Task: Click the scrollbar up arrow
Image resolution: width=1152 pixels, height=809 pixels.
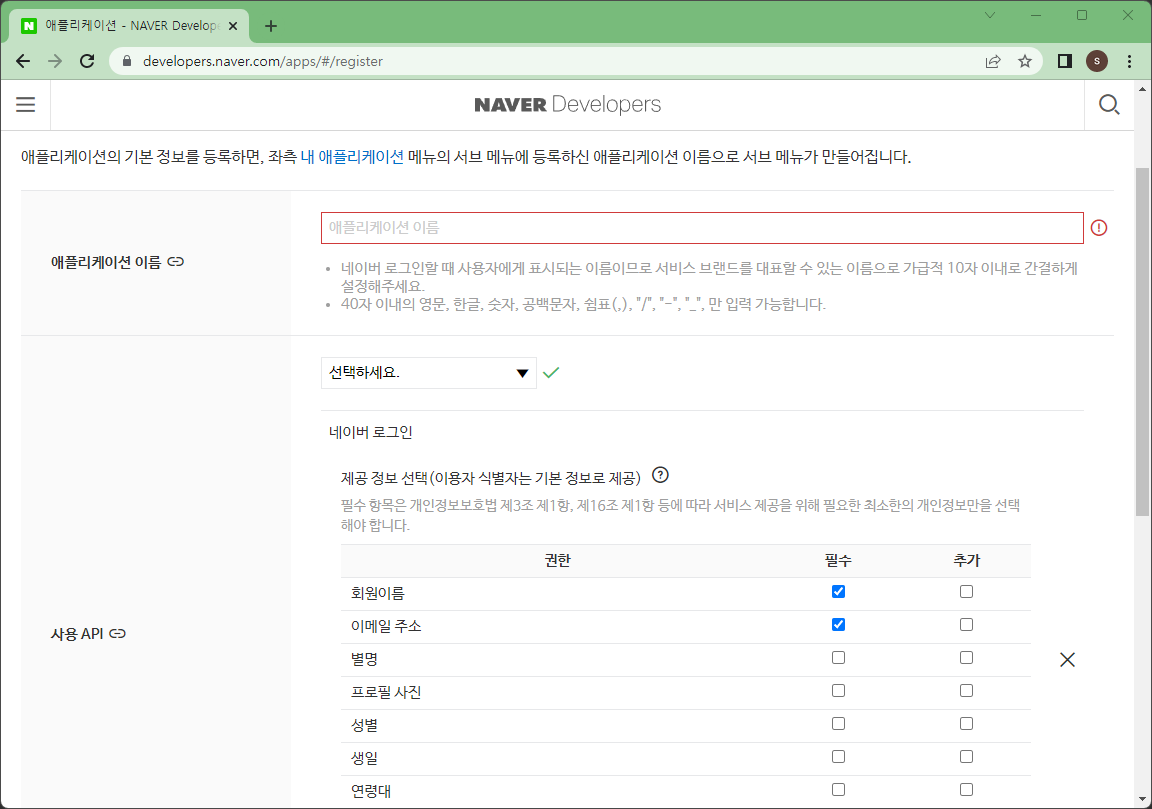Action: [1142, 89]
